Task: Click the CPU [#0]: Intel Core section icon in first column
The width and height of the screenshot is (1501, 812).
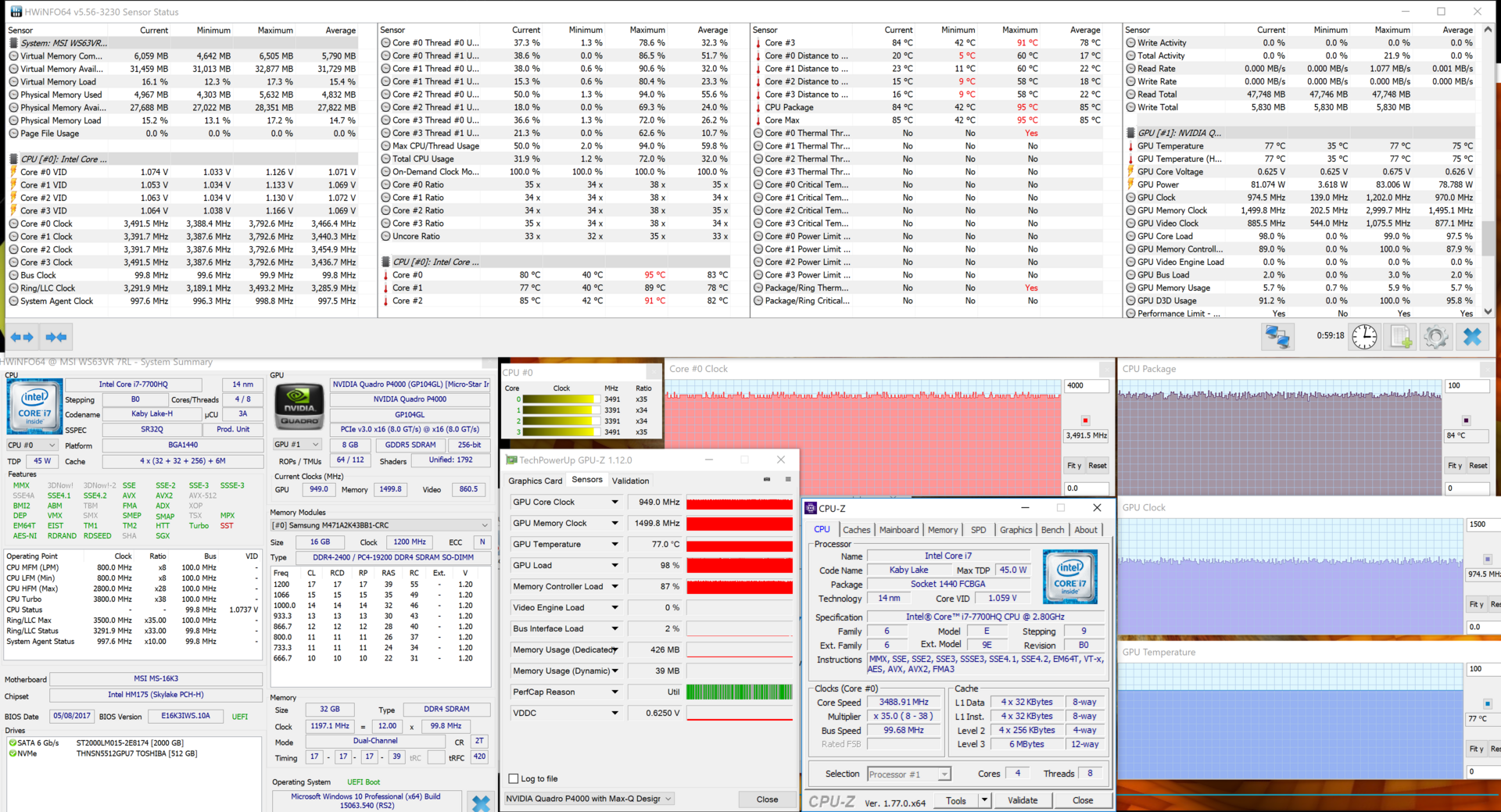Action: pyautogui.click(x=14, y=159)
